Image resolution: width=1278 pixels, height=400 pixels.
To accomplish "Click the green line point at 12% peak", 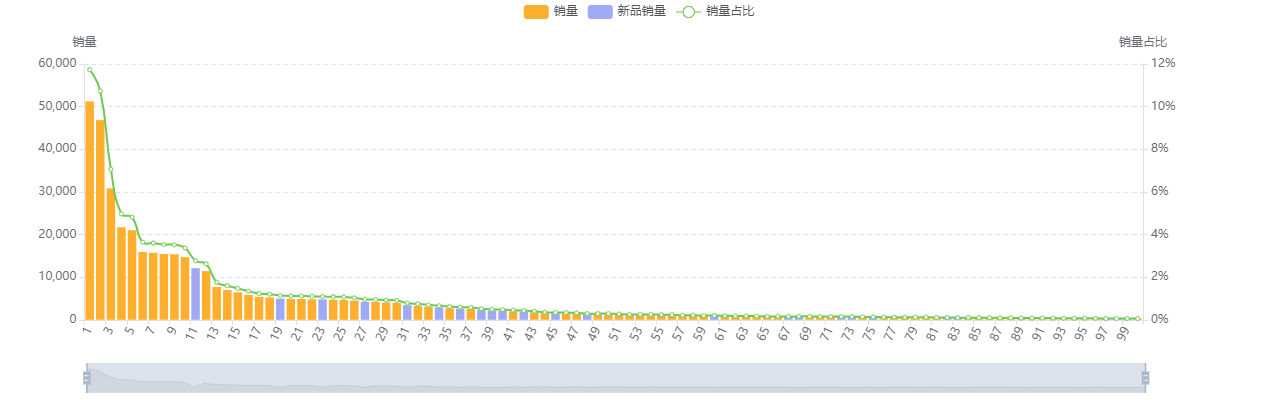I will [x=90, y=70].
